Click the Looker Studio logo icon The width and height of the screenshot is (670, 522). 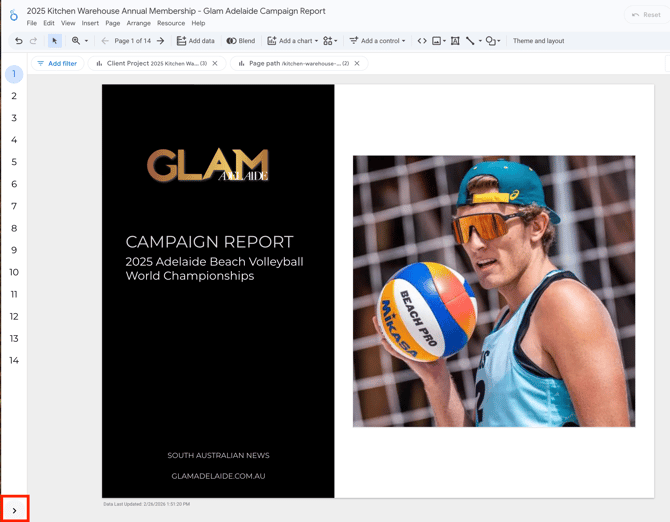[13, 15]
